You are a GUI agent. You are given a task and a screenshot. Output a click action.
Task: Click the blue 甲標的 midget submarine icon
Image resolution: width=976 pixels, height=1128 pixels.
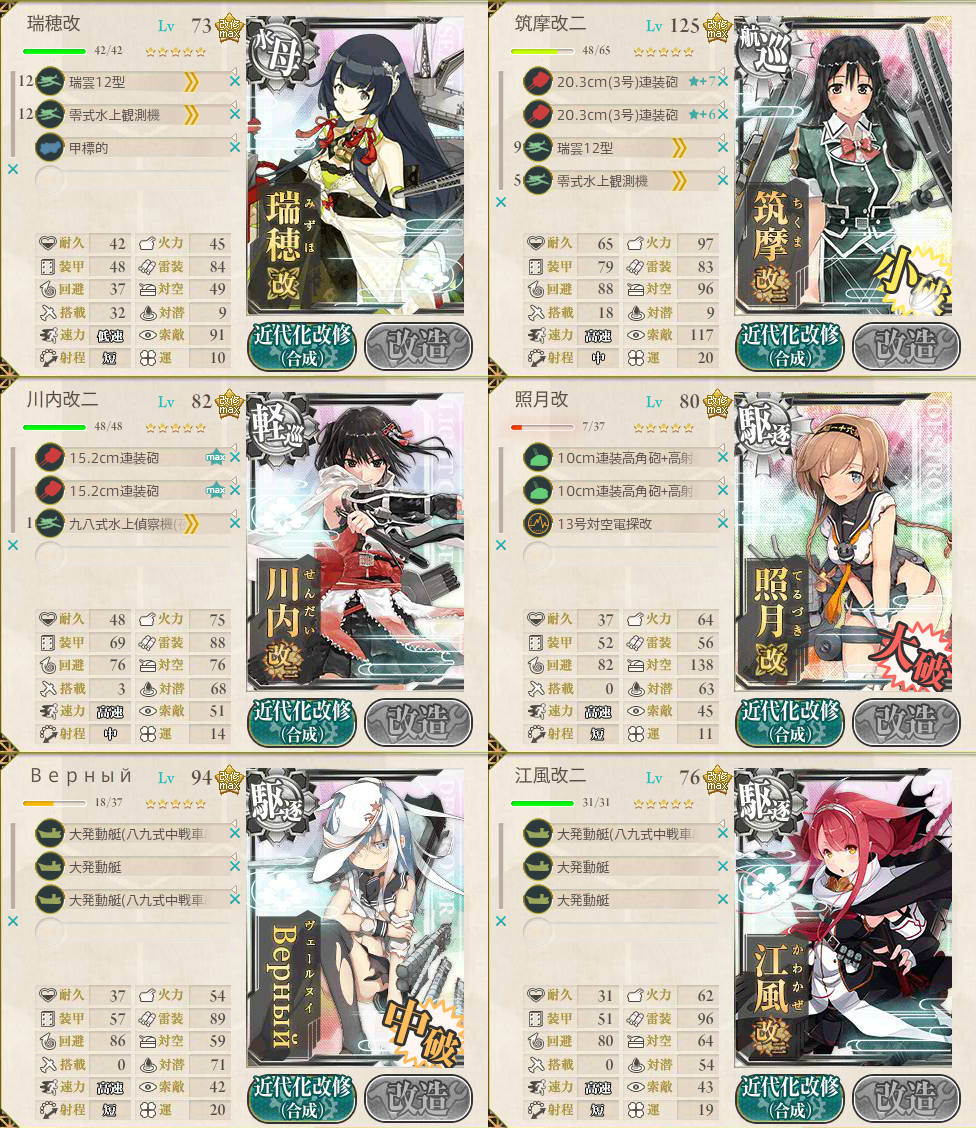(50, 147)
